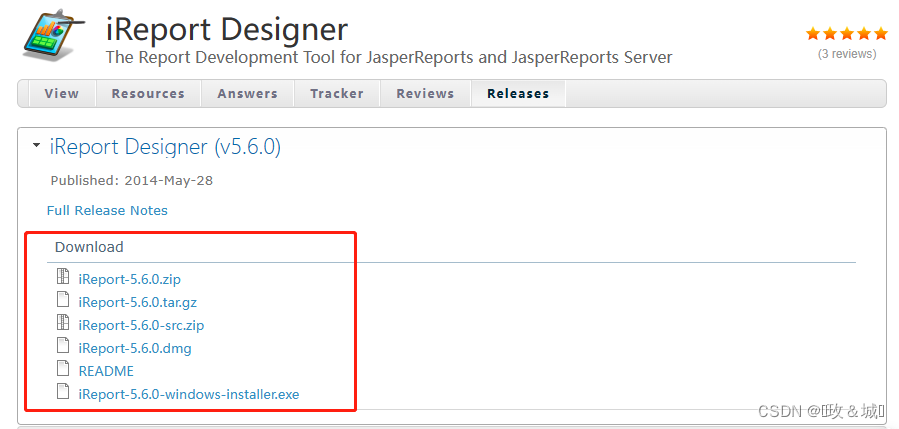Image resolution: width=899 pixels, height=429 pixels.
Task: Download iReport-5.6.0-src.zip source archive
Action: click(x=141, y=325)
